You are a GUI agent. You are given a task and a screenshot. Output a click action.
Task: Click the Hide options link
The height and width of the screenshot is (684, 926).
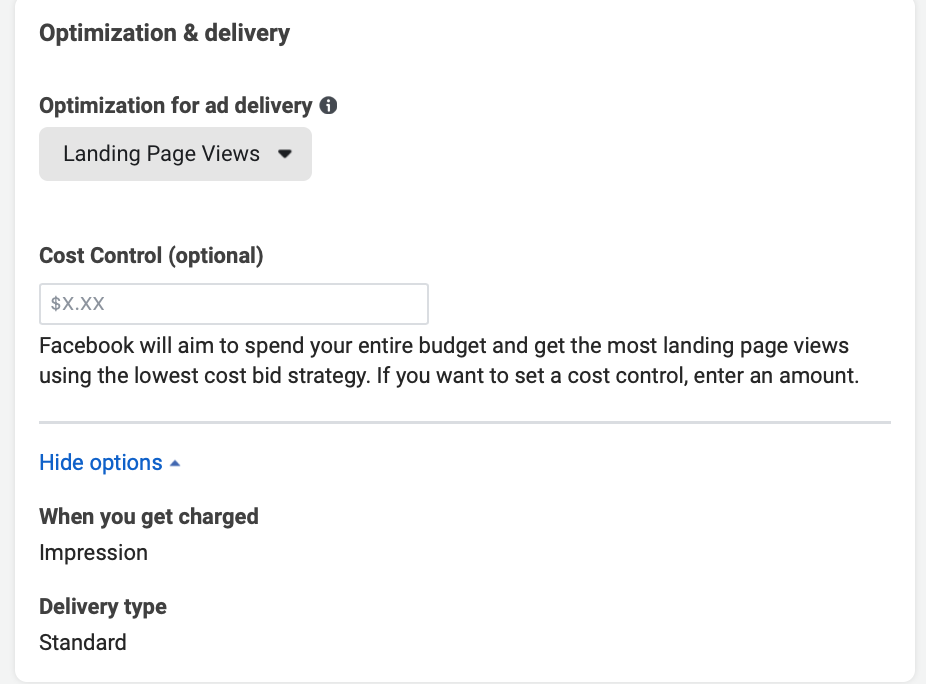100,463
